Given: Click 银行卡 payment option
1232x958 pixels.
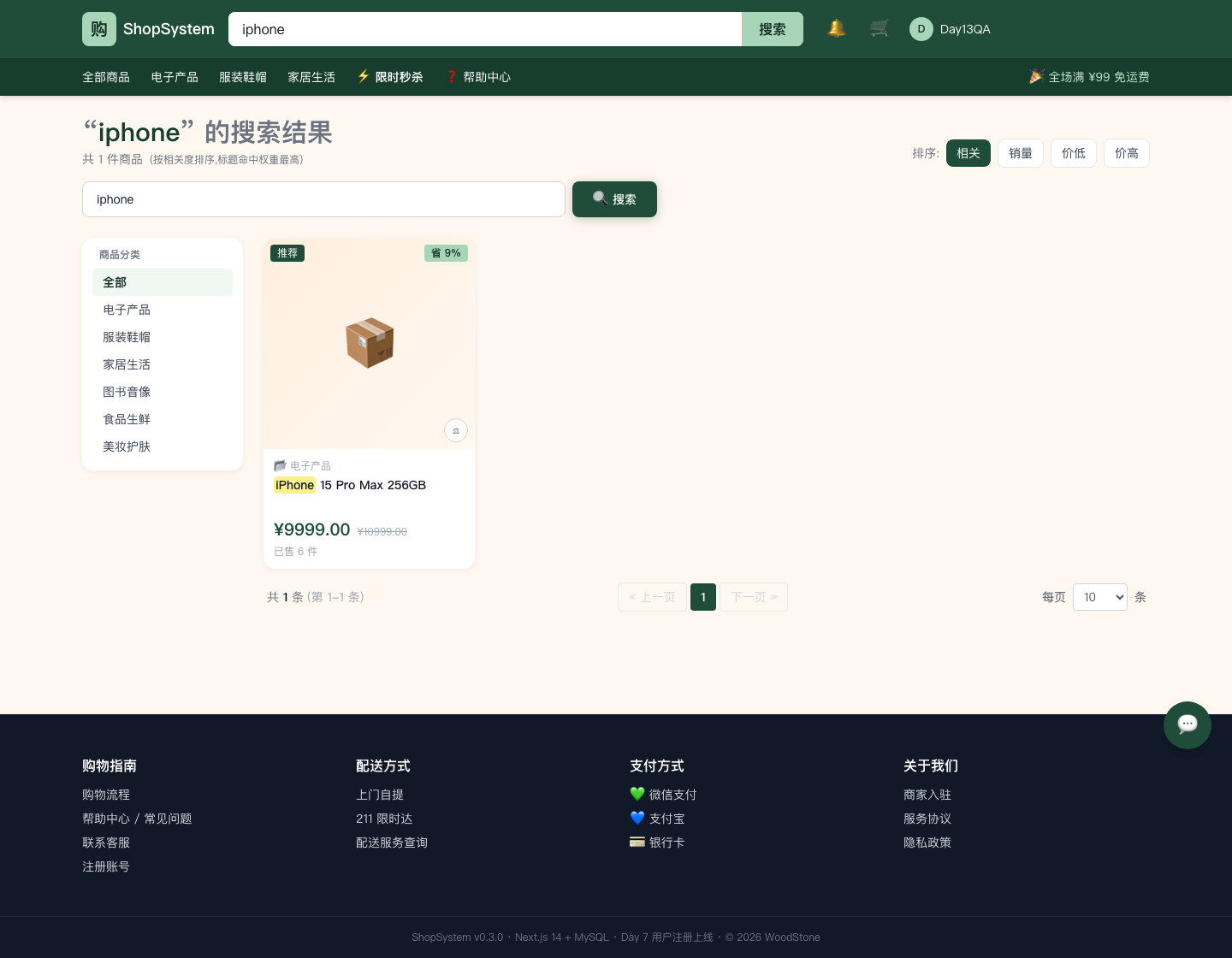Looking at the screenshot, I should click(657, 843).
